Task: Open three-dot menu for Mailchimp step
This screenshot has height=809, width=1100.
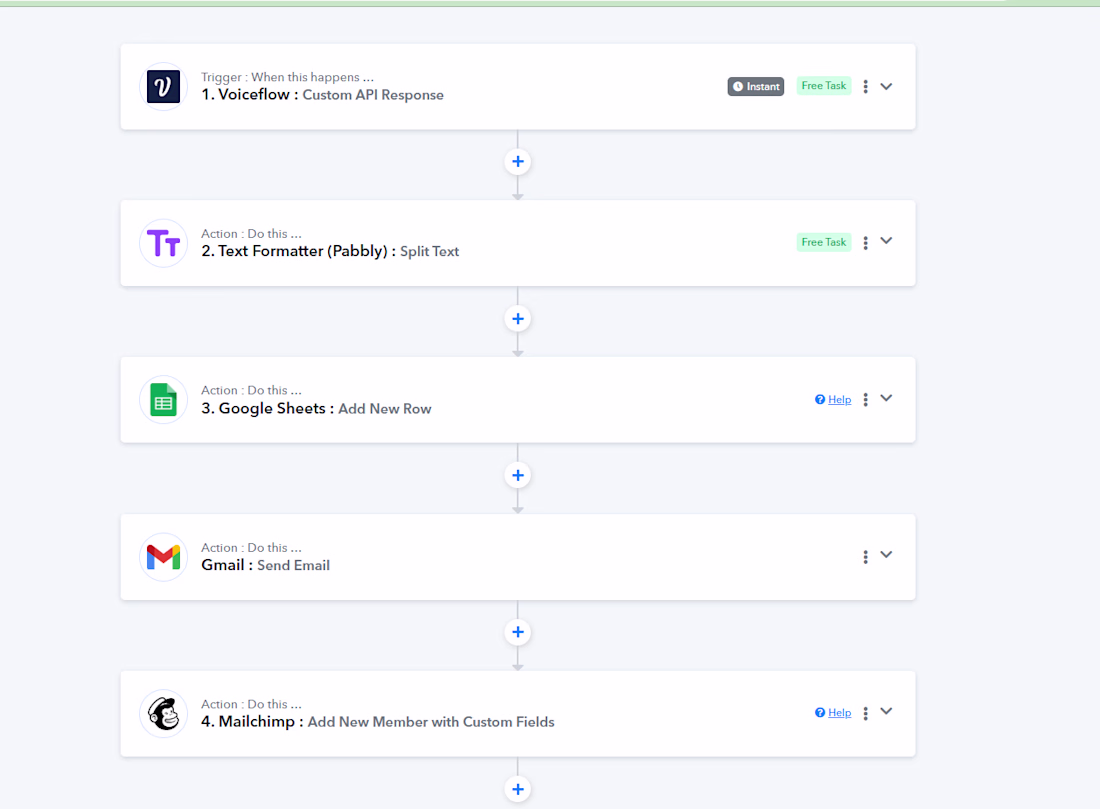Action: [x=865, y=713]
